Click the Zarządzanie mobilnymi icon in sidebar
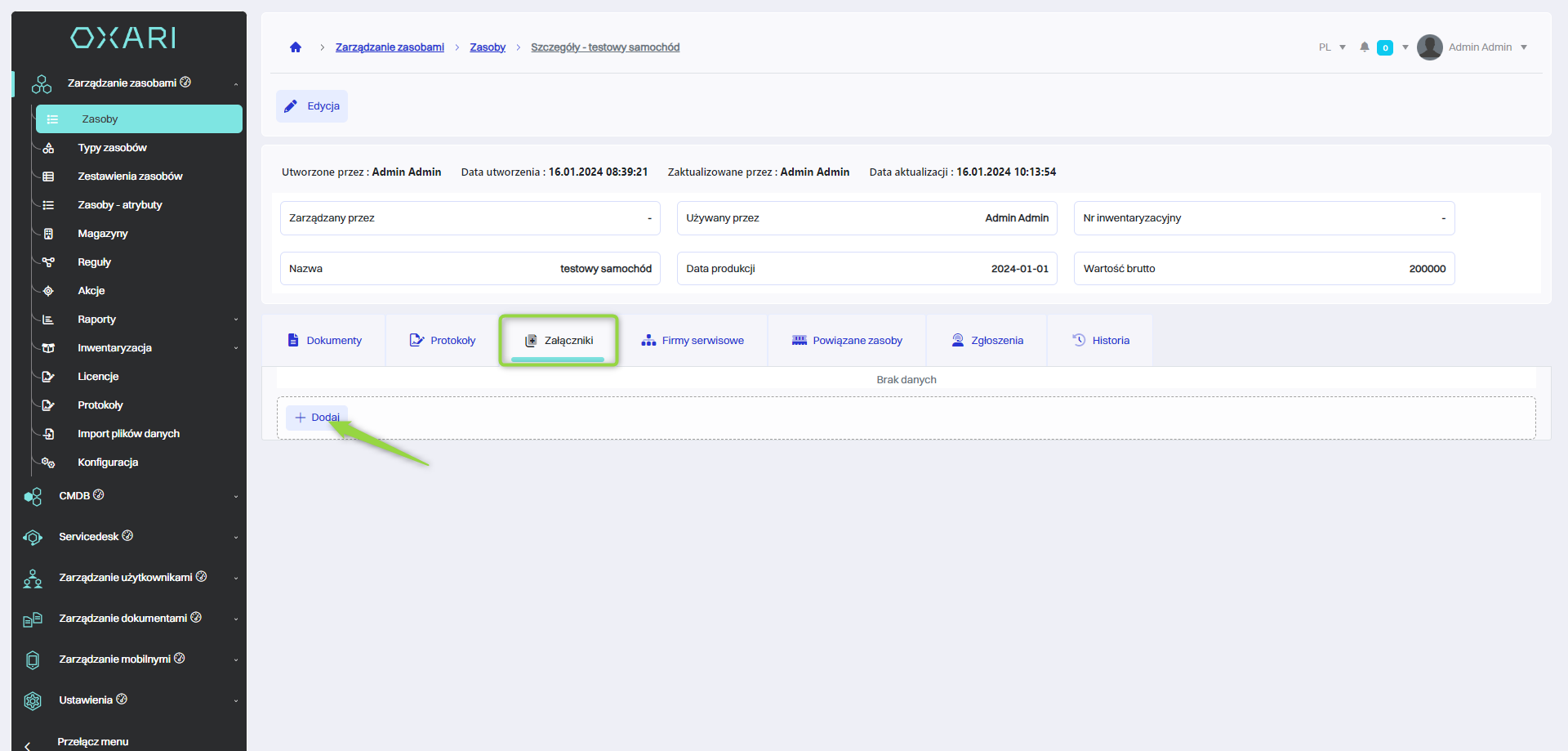The image size is (1568, 751). click(x=33, y=660)
